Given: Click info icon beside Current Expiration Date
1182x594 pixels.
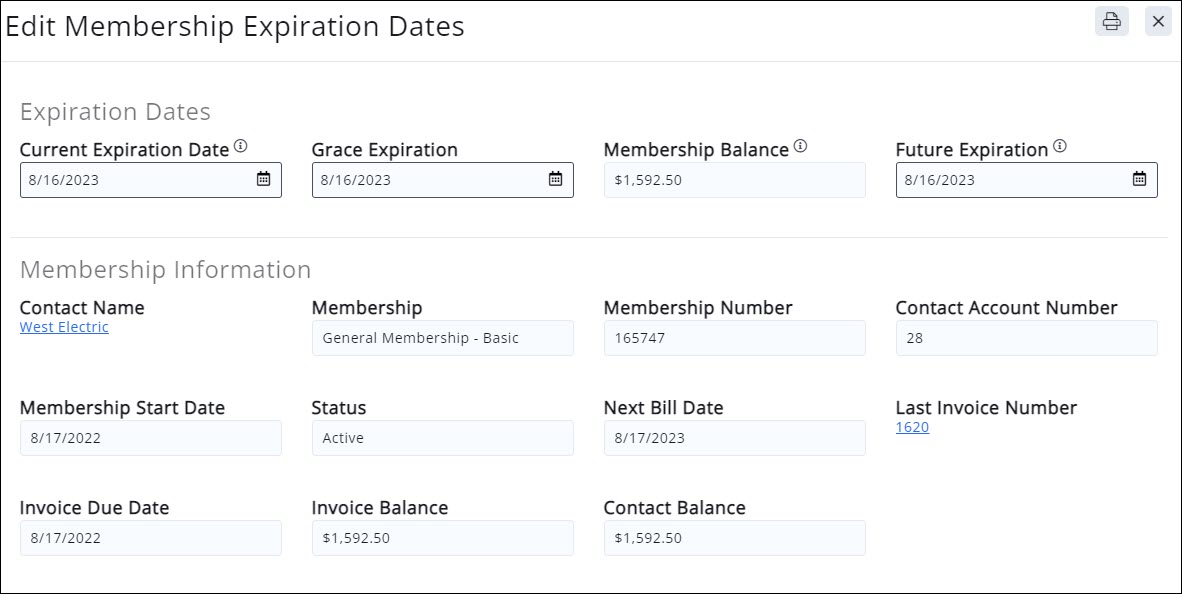Looking at the screenshot, I should coord(241,147).
